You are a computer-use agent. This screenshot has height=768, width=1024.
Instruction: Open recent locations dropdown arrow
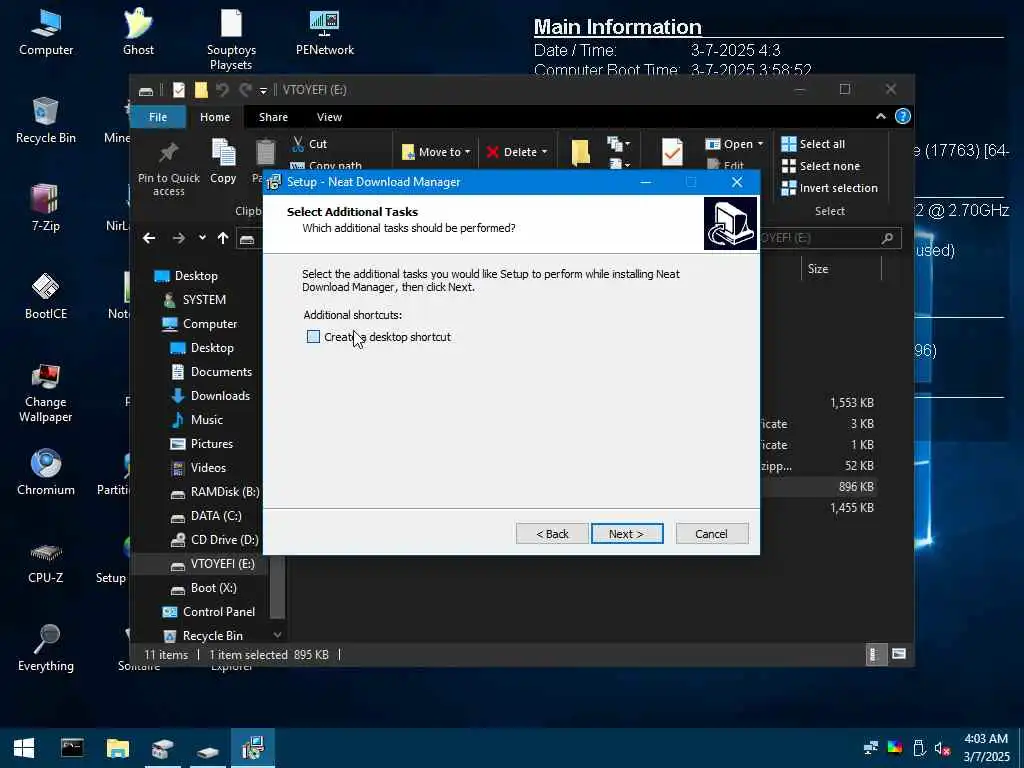coord(202,238)
